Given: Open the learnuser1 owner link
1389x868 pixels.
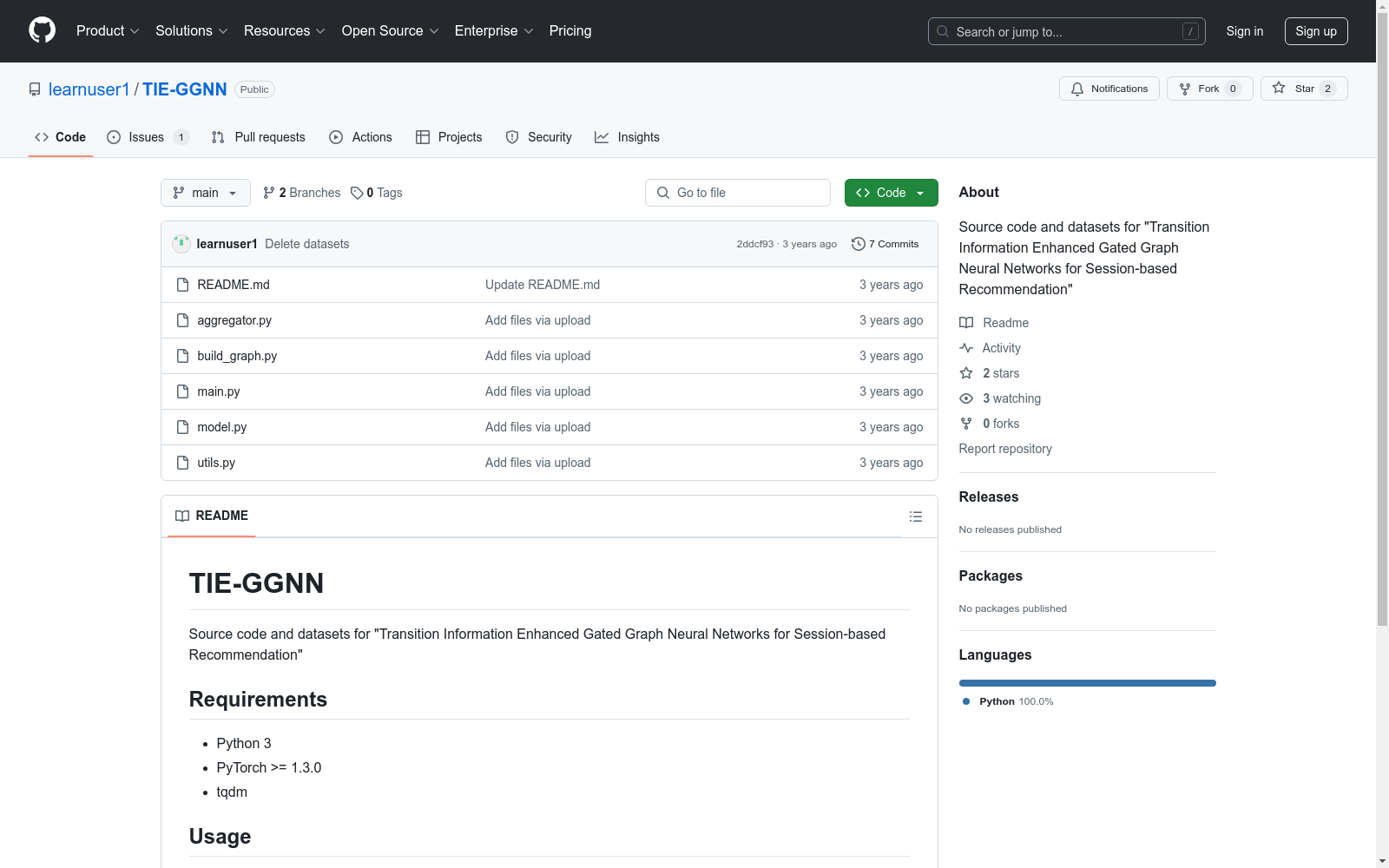Looking at the screenshot, I should click(89, 89).
